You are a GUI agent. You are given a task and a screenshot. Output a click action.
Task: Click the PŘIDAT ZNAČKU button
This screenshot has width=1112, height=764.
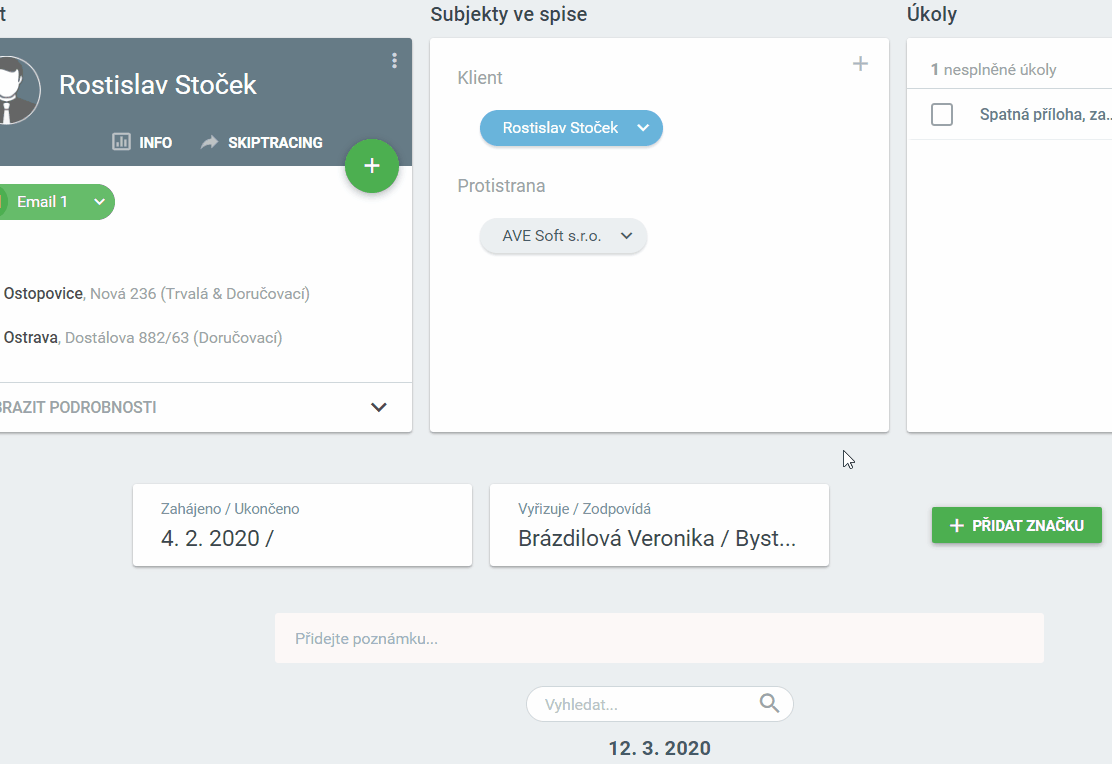(x=1016, y=525)
